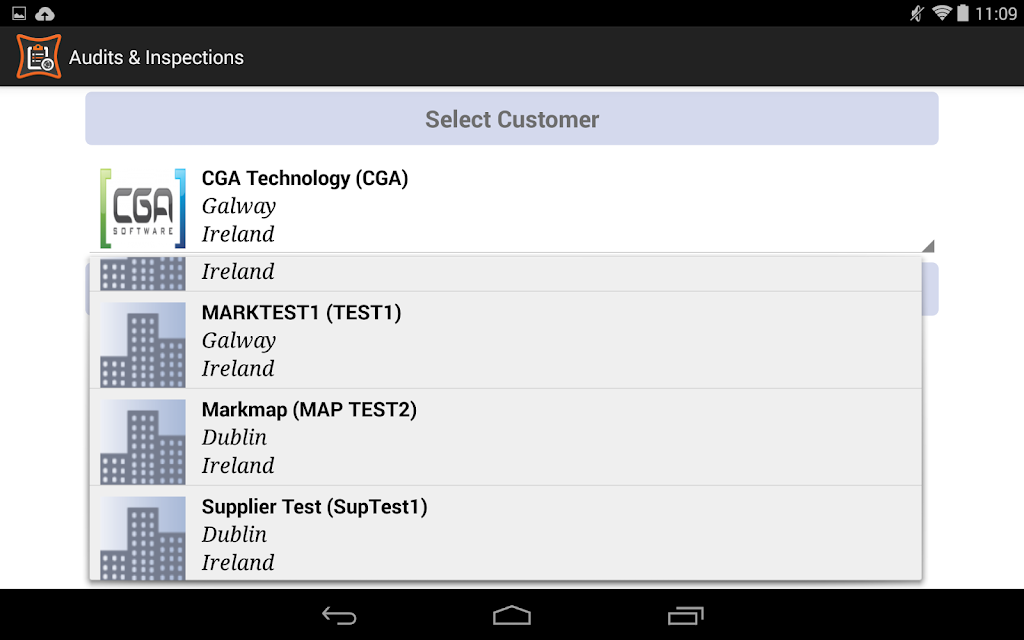The height and width of the screenshot is (640, 1024).
Task: Click the CGA Software logo
Action: point(142,208)
